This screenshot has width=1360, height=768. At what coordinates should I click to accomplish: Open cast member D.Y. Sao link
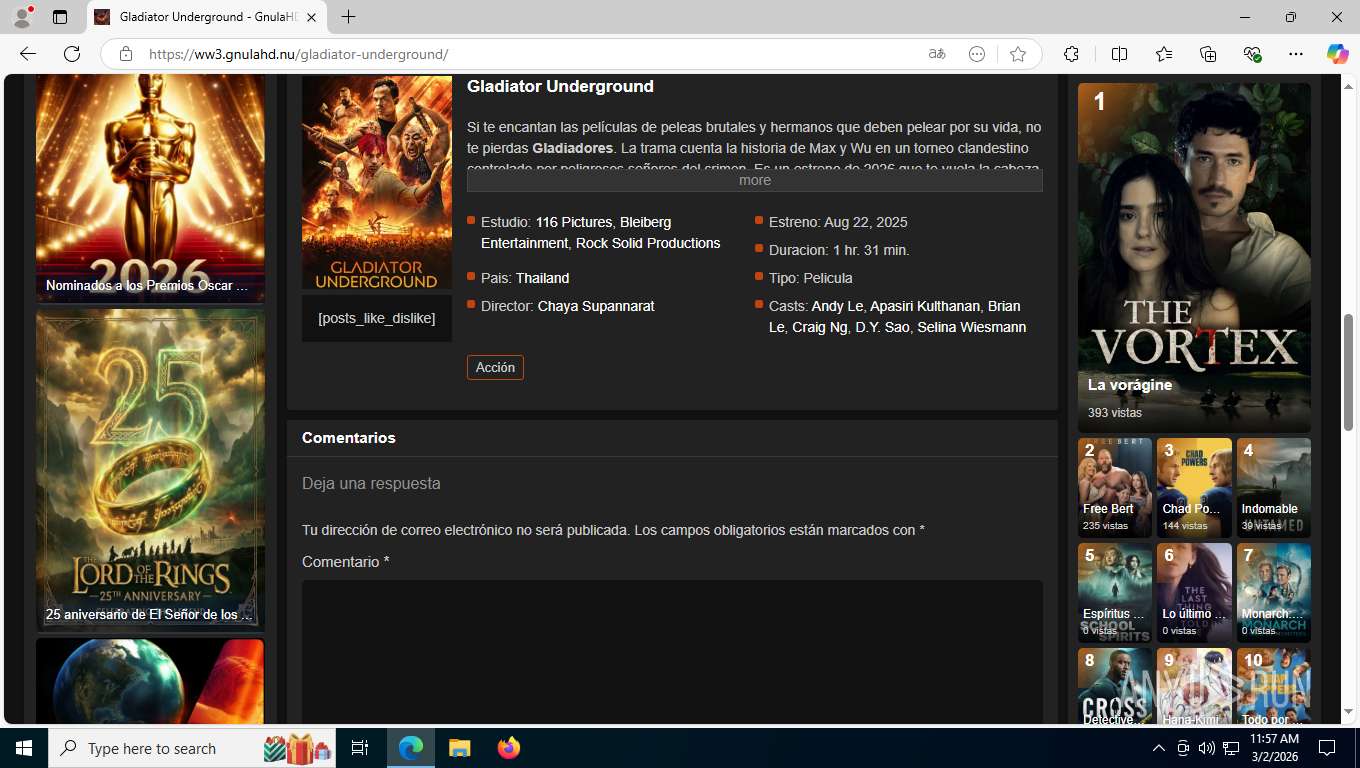(x=882, y=327)
